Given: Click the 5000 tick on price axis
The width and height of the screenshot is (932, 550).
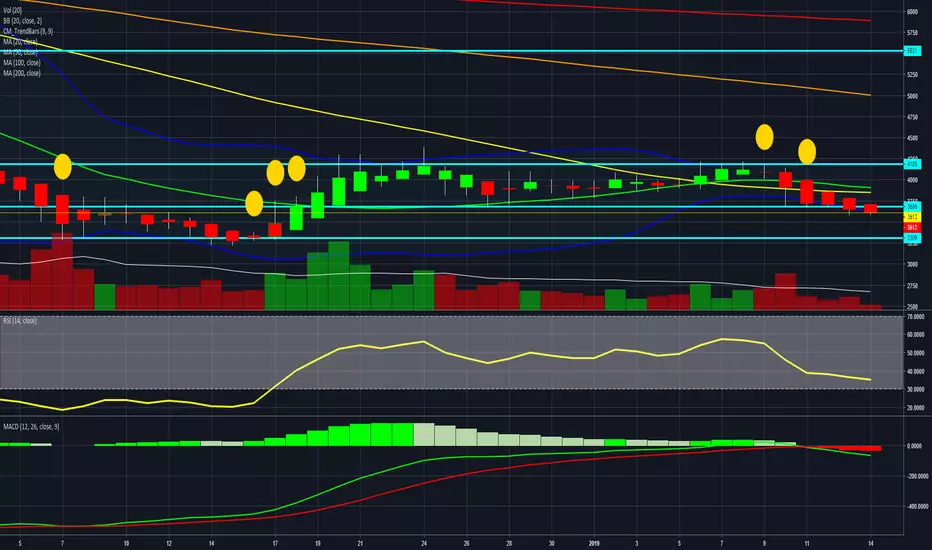Looking at the screenshot, I should click(912, 96).
